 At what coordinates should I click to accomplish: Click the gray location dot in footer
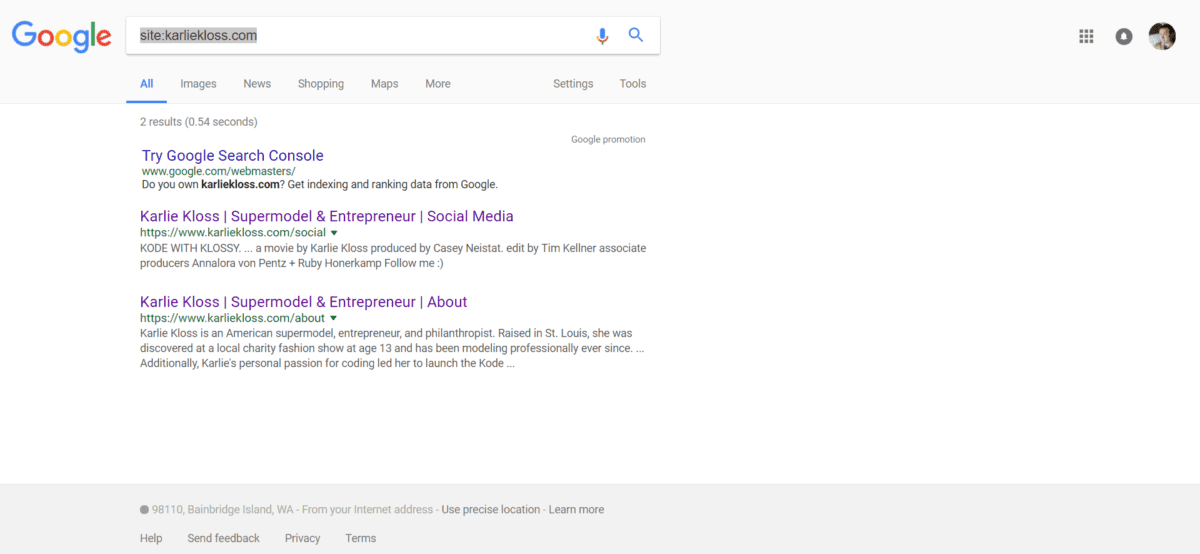(144, 510)
